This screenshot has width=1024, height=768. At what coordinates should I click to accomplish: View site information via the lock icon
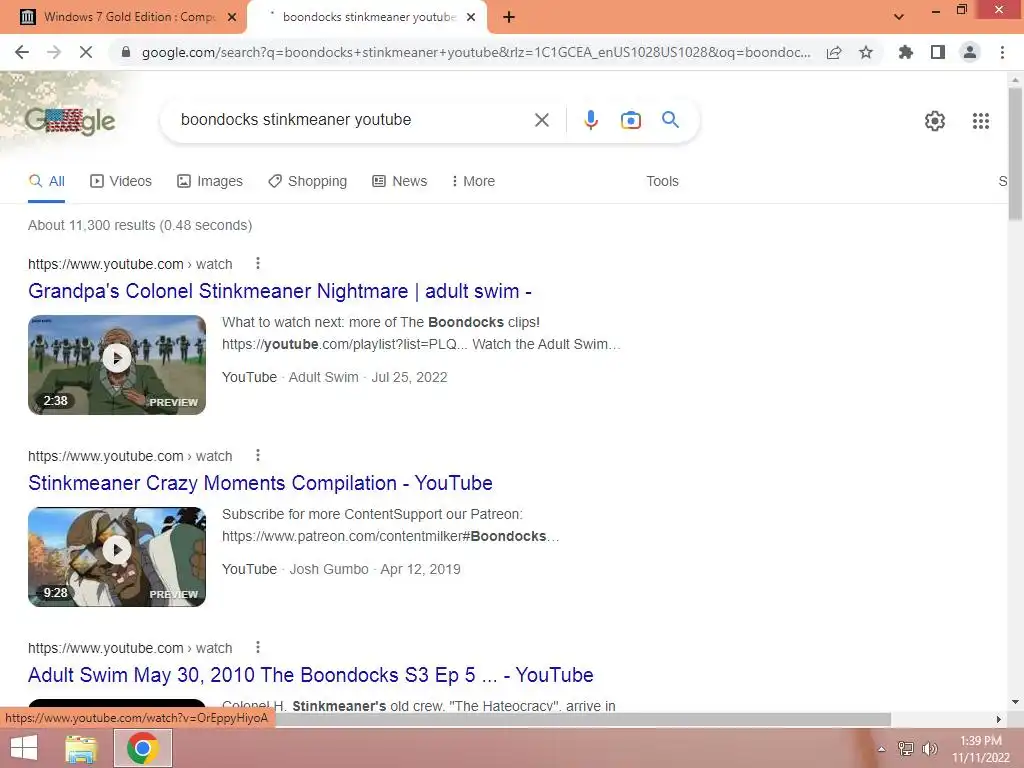[126, 52]
